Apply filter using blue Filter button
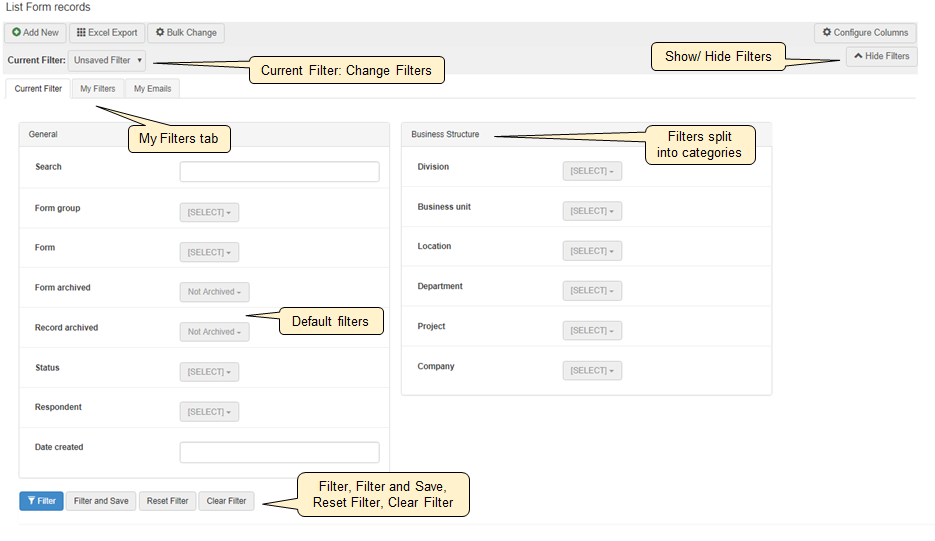 [x=41, y=501]
